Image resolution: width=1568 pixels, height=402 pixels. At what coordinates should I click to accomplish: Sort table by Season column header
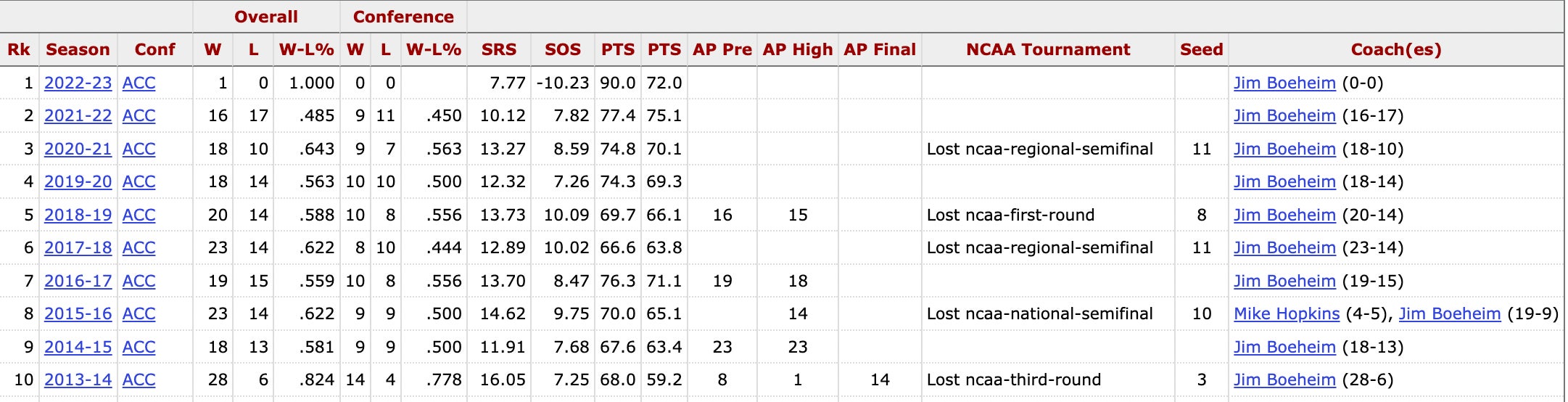point(78,49)
